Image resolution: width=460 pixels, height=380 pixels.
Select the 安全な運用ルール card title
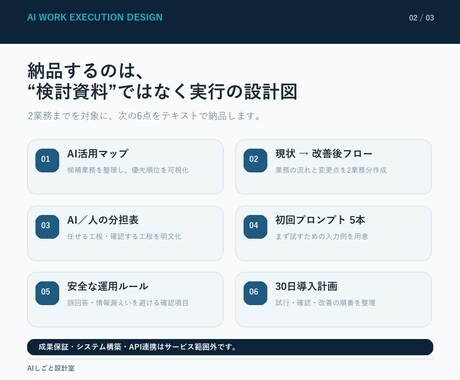(x=108, y=286)
